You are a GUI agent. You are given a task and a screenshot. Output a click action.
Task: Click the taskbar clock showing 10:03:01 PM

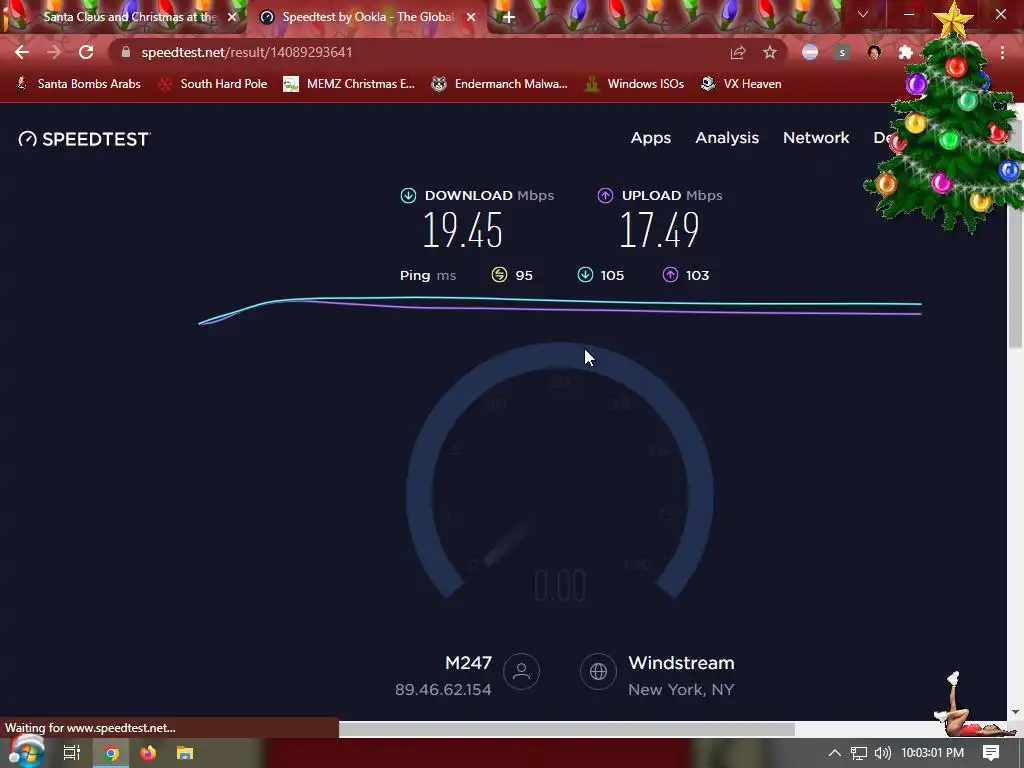pos(933,753)
